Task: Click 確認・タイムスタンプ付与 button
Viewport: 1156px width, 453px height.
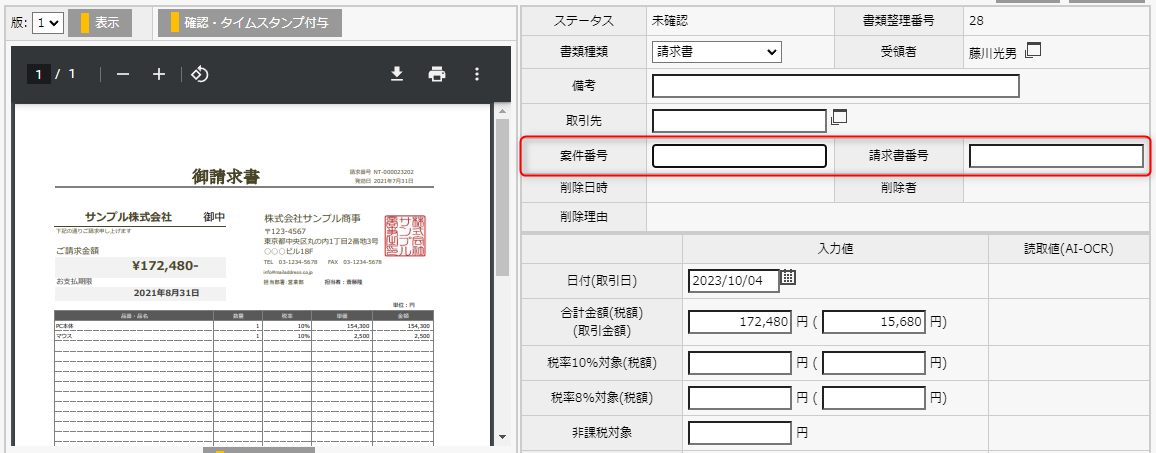Action: click(x=249, y=22)
